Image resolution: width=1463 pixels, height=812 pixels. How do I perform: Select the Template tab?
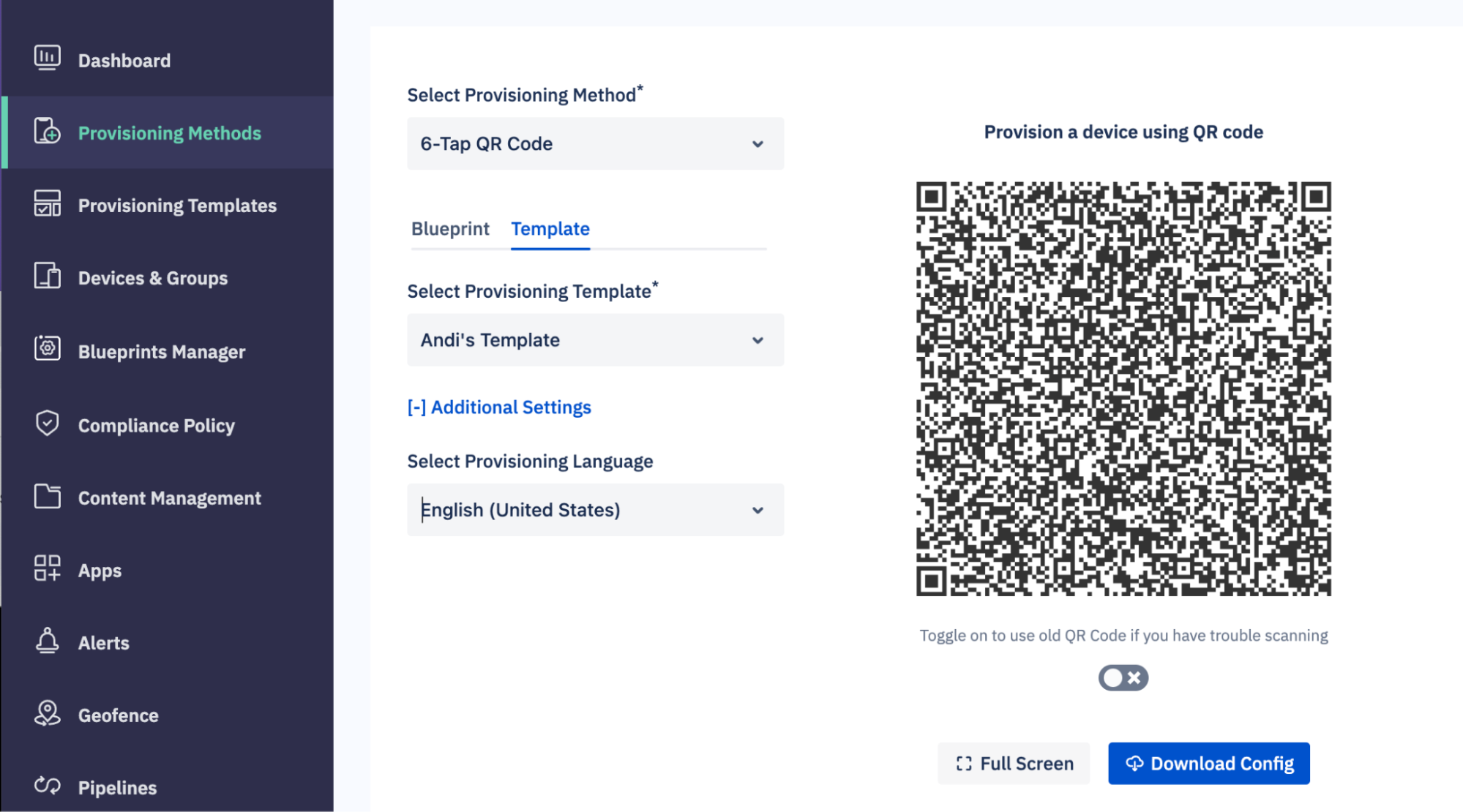550,229
